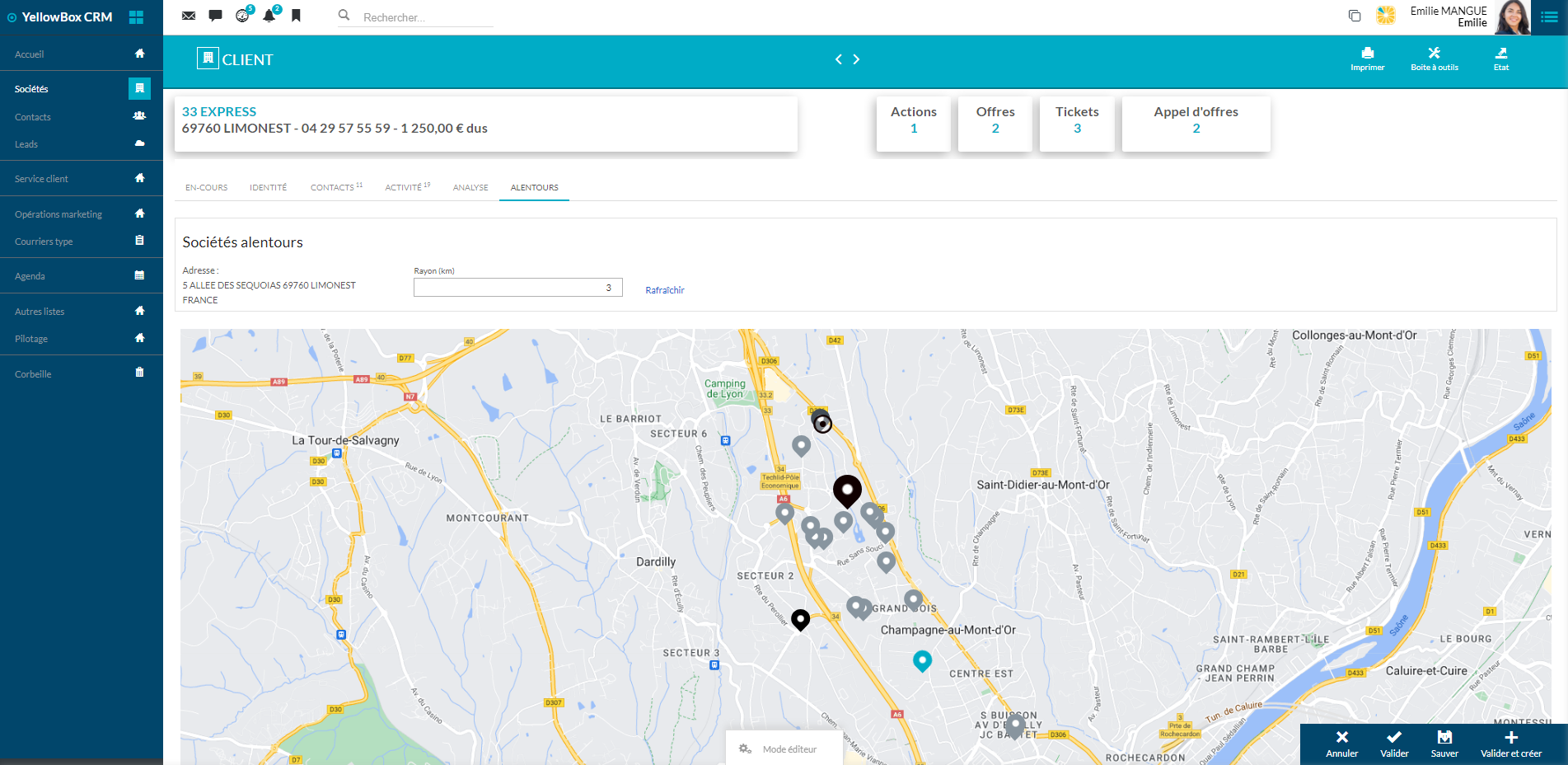
Task: Open the Tickets counter card
Action: point(1076,120)
